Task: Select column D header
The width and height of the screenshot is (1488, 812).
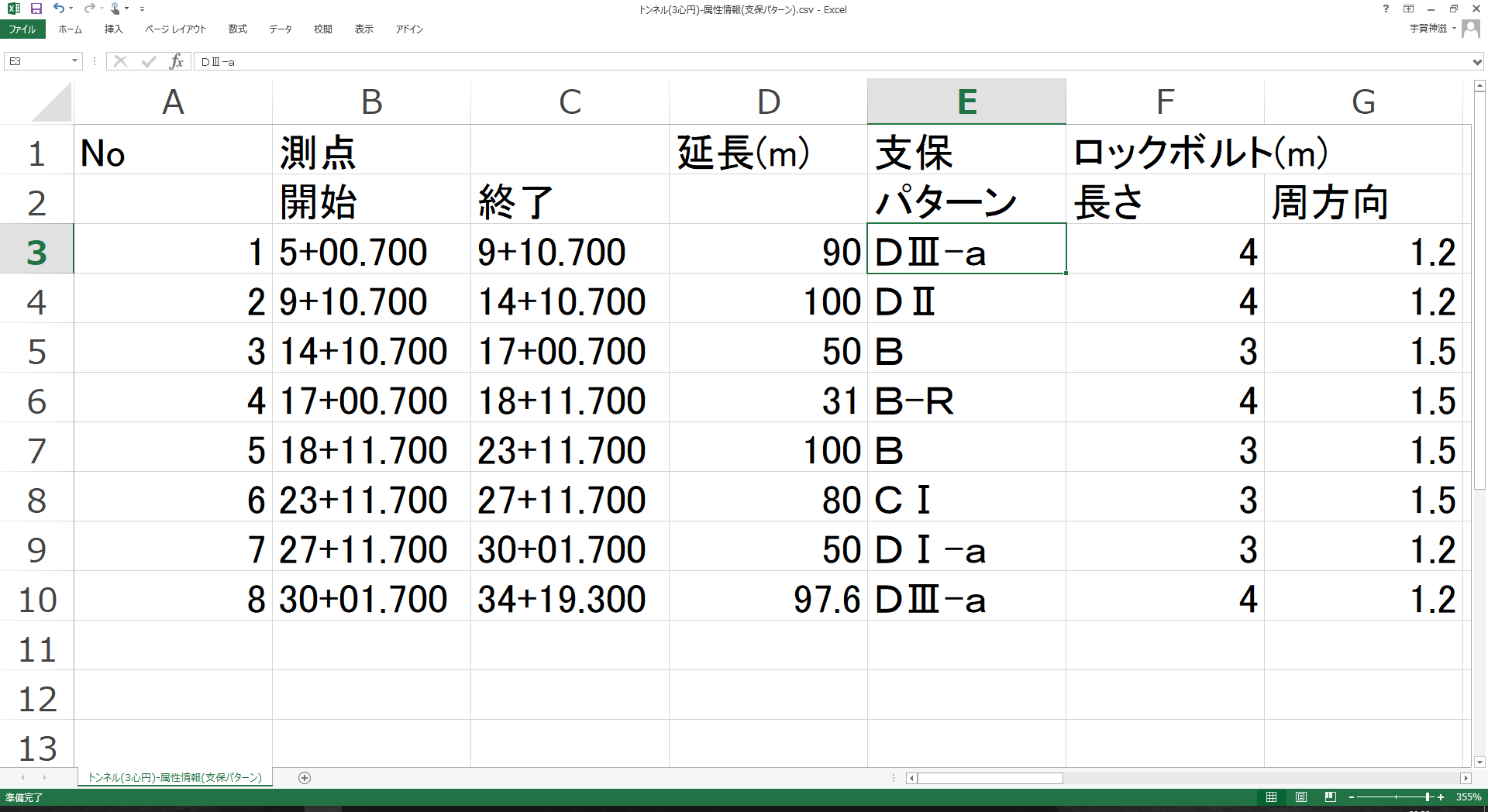Action: 768,101
